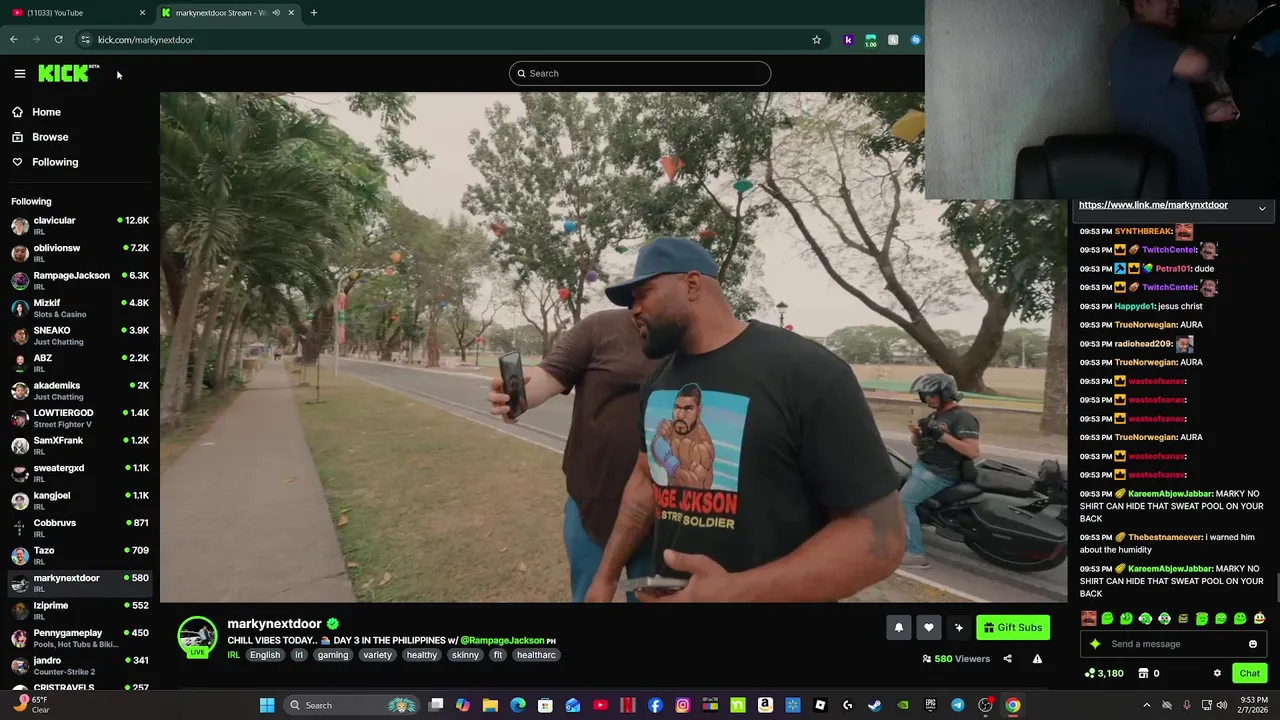The height and width of the screenshot is (720, 1280).
Task: Bookmark this page with the star icon
Action: (x=816, y=40)
